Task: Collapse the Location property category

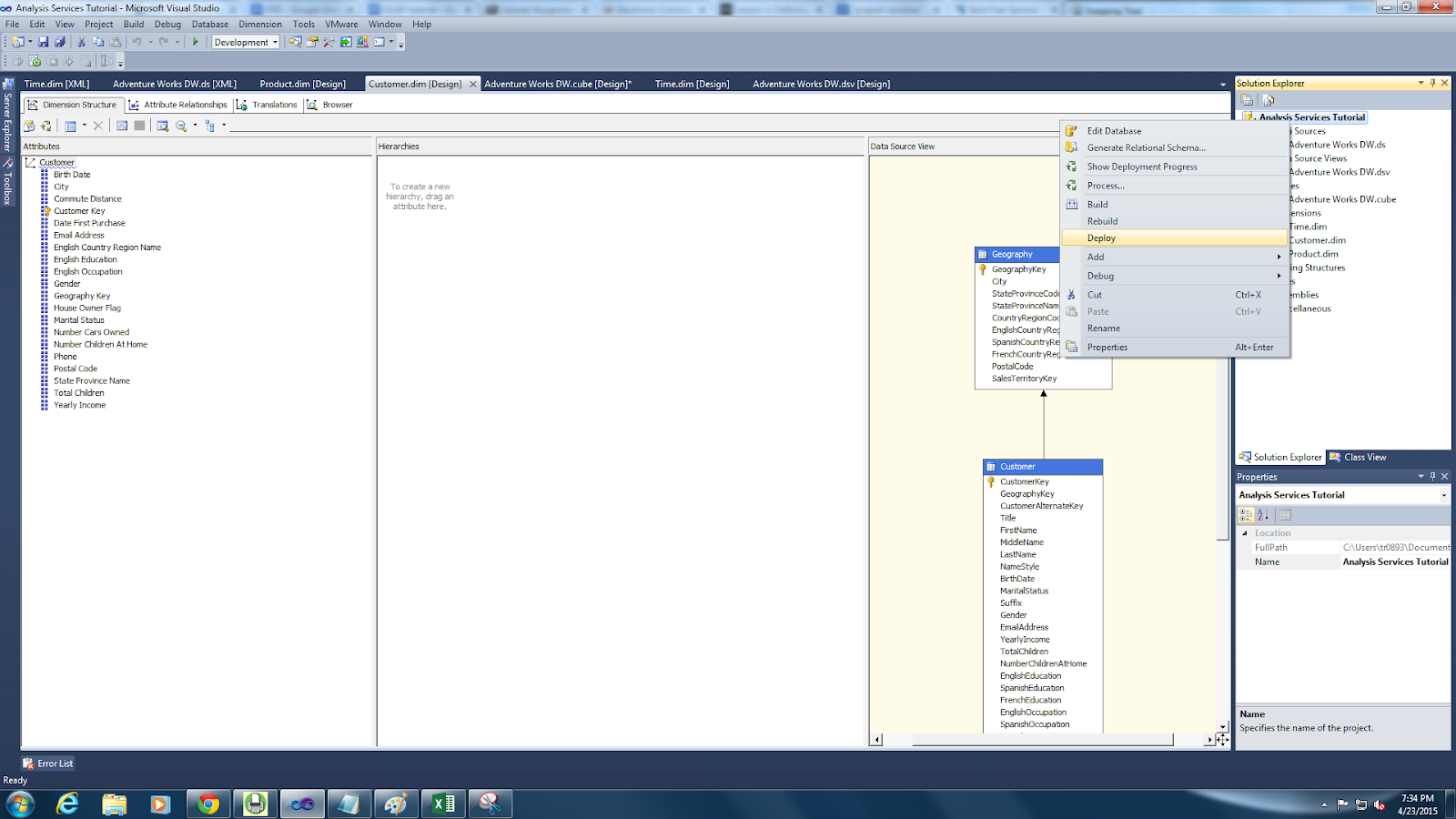Action: (1245, 533)
